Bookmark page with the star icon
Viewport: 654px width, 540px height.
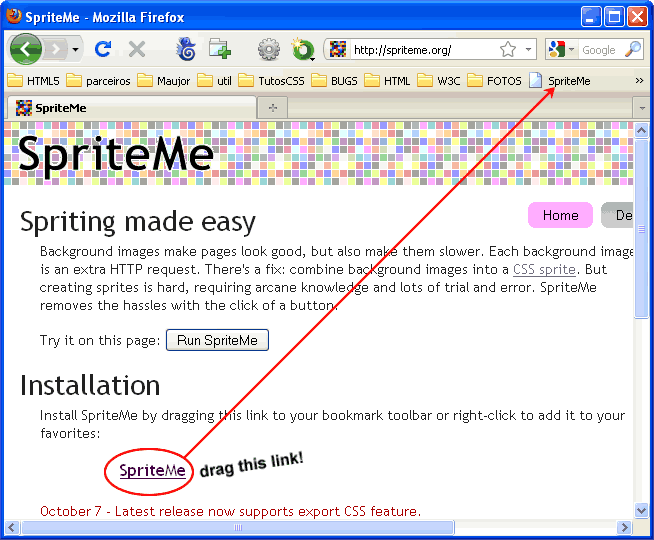pos(508,49)
